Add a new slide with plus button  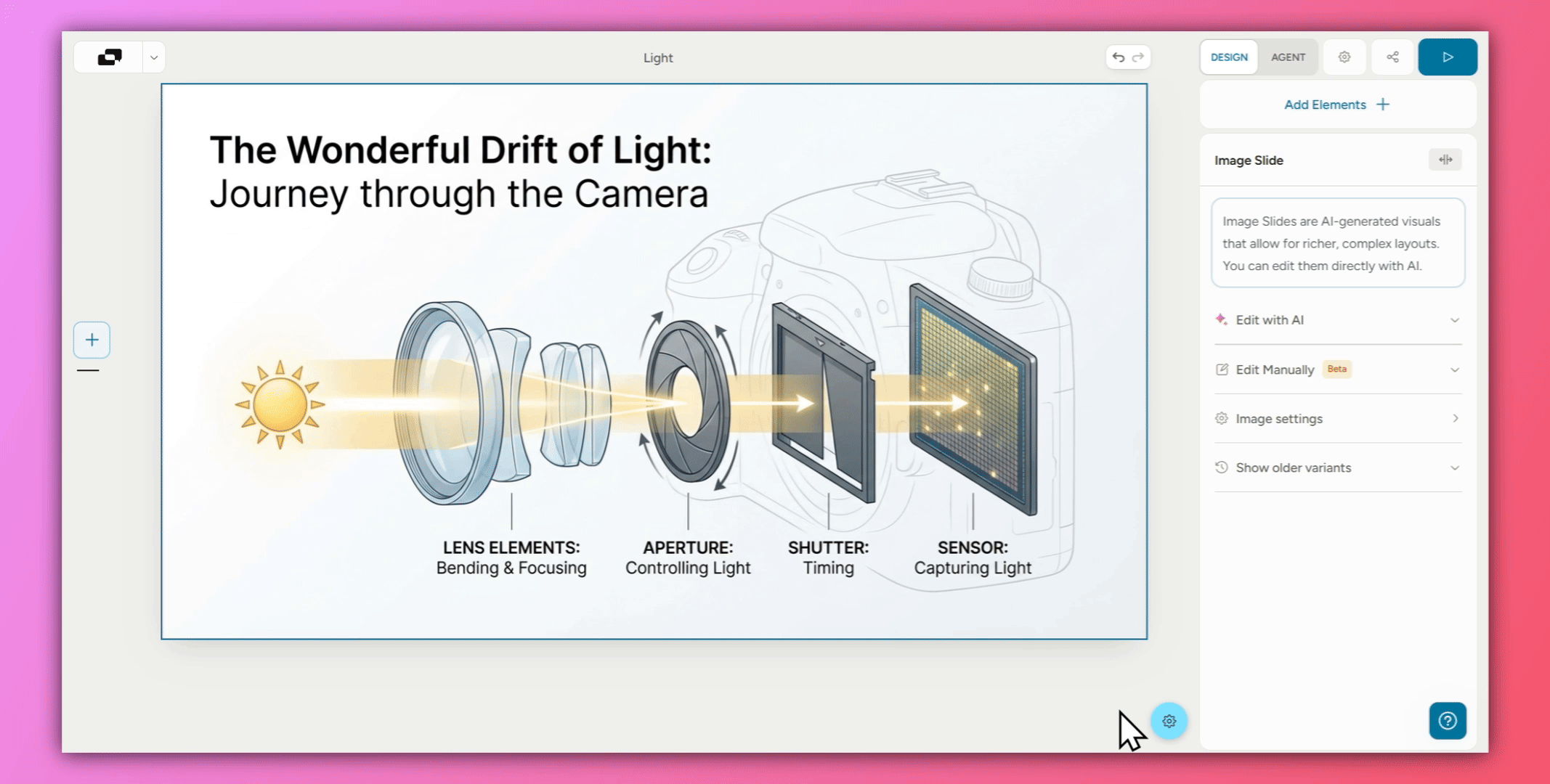[x=92, y=340]
